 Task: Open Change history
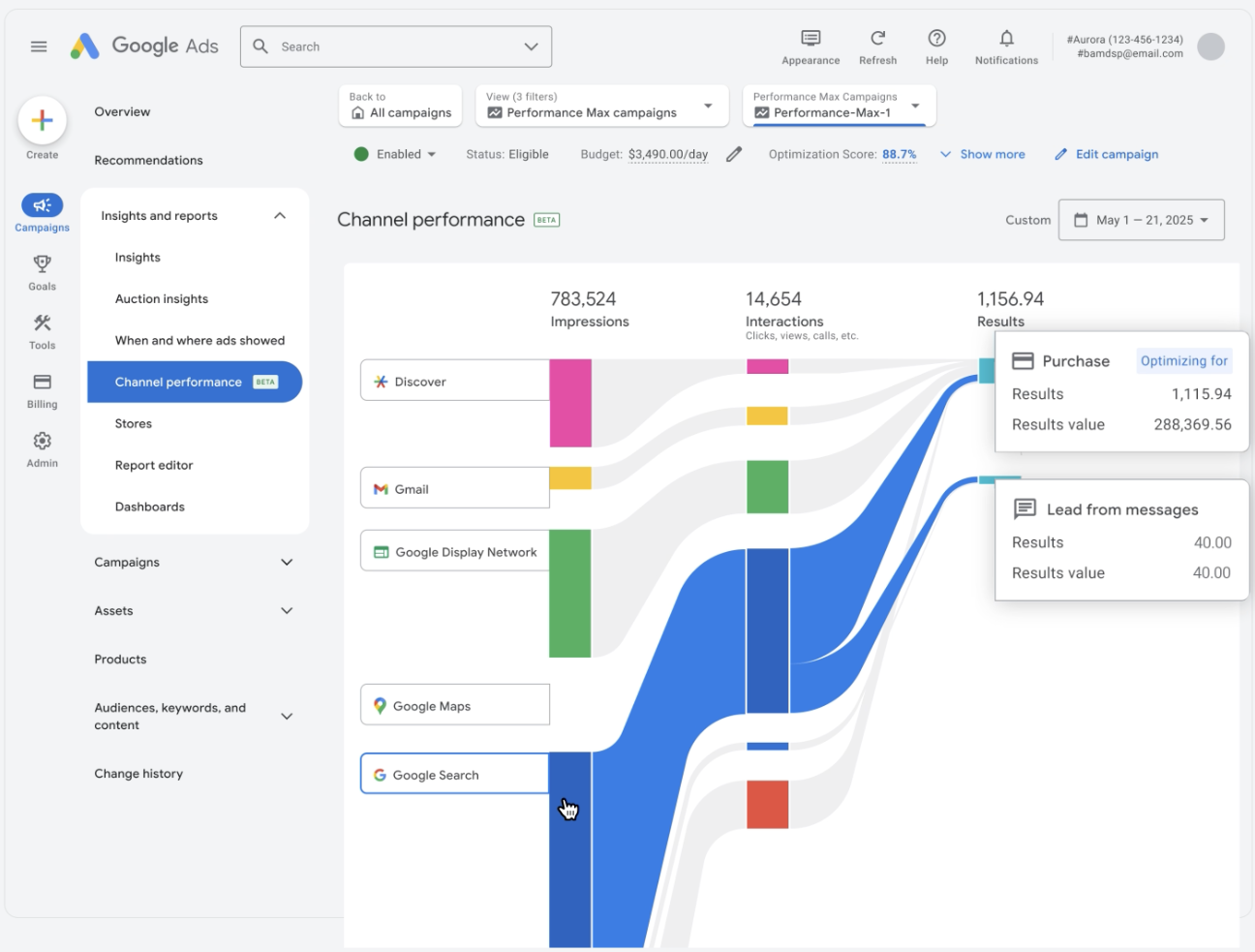[x=138, y=774]
